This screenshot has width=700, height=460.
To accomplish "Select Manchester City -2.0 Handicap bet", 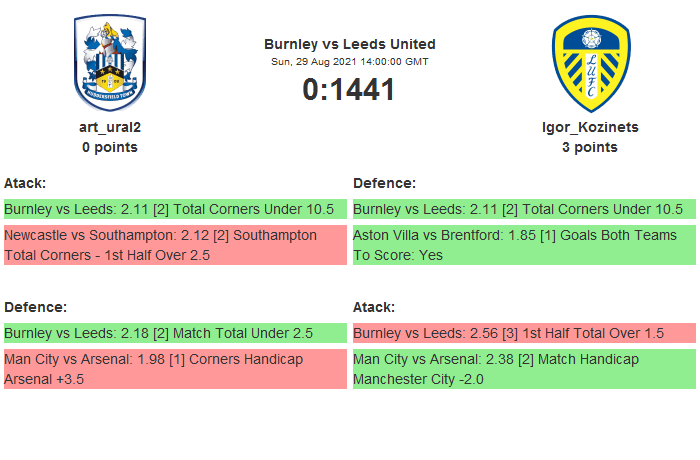I will [524, 369].
